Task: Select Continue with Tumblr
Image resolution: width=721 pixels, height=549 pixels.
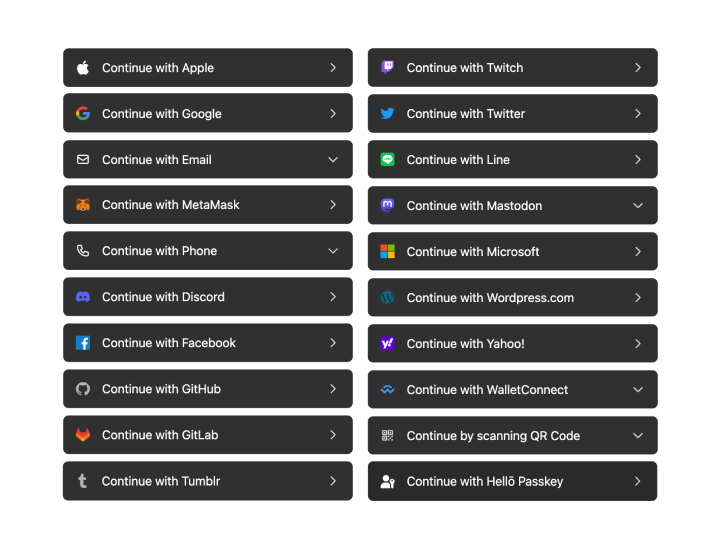Action: pos(207,481)
